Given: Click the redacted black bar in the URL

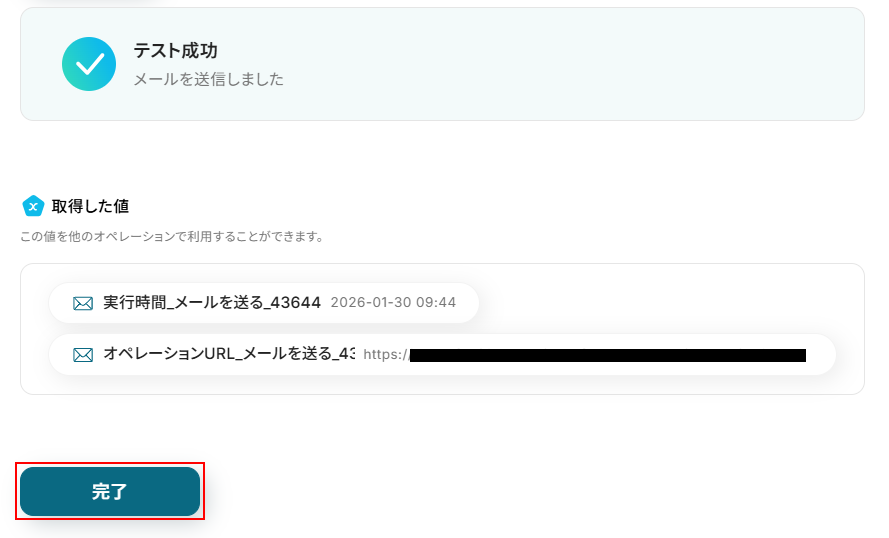Looking at the screenshot, I should tap(608, 355).
